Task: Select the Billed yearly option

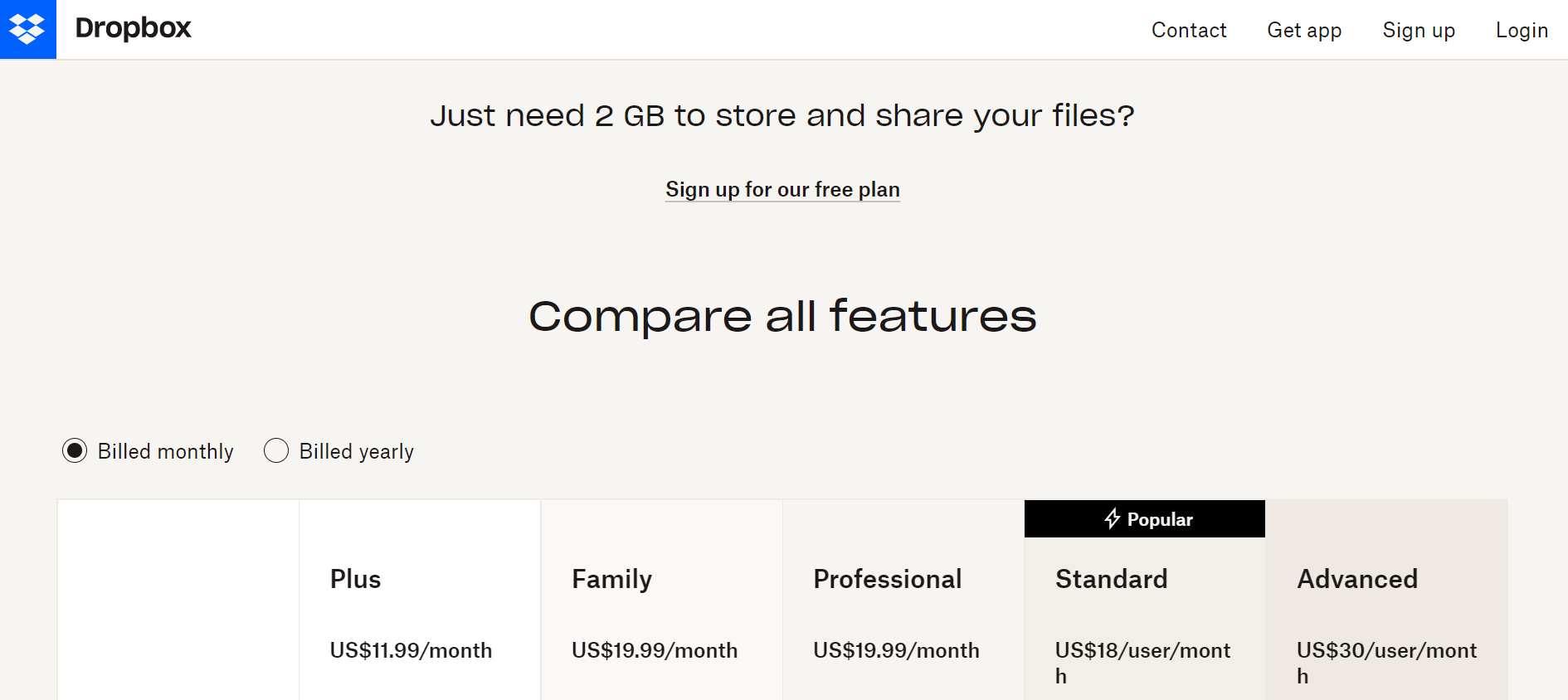Action: 276,450
